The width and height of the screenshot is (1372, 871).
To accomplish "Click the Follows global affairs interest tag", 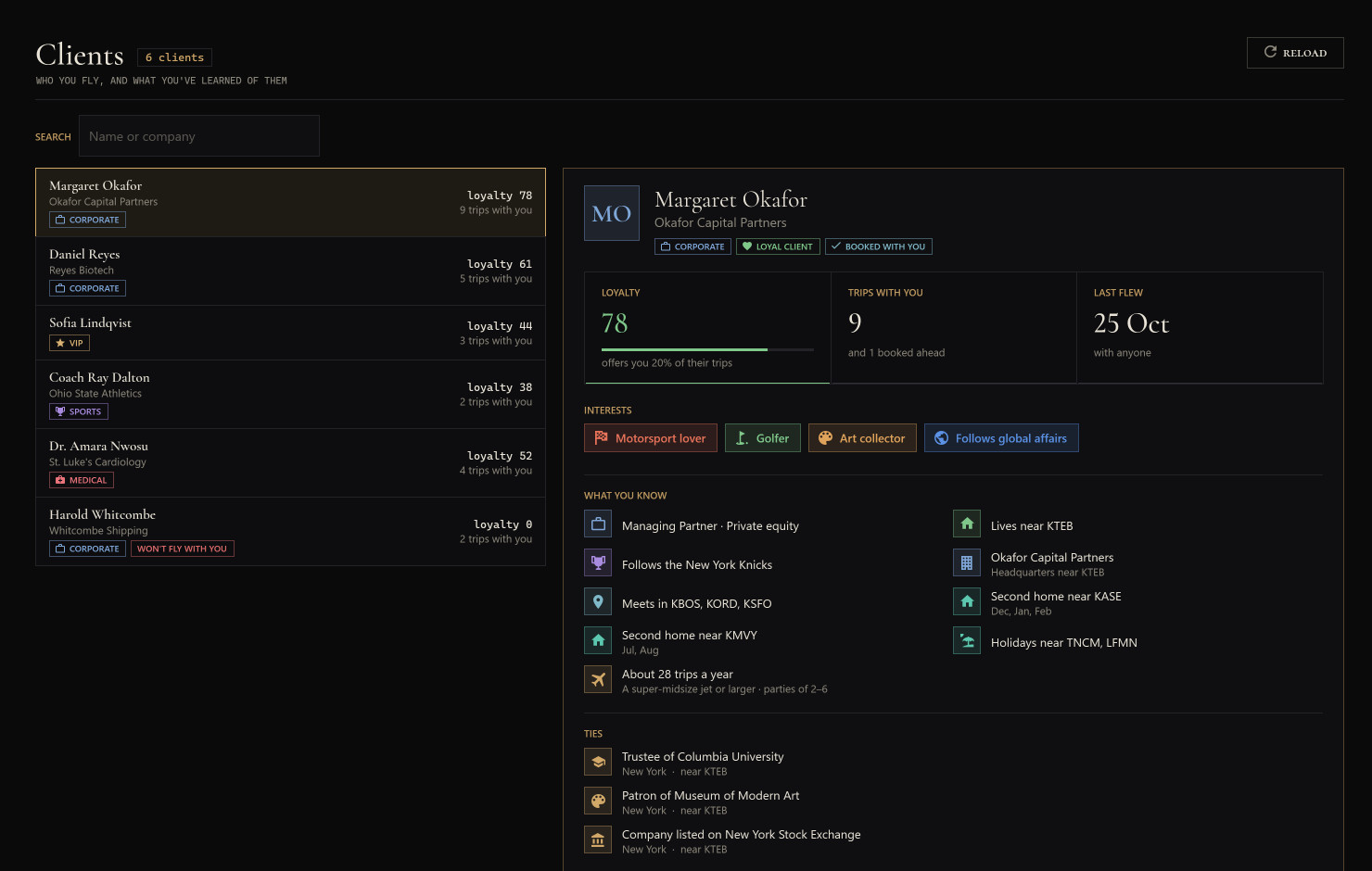I will [1001, 438].
